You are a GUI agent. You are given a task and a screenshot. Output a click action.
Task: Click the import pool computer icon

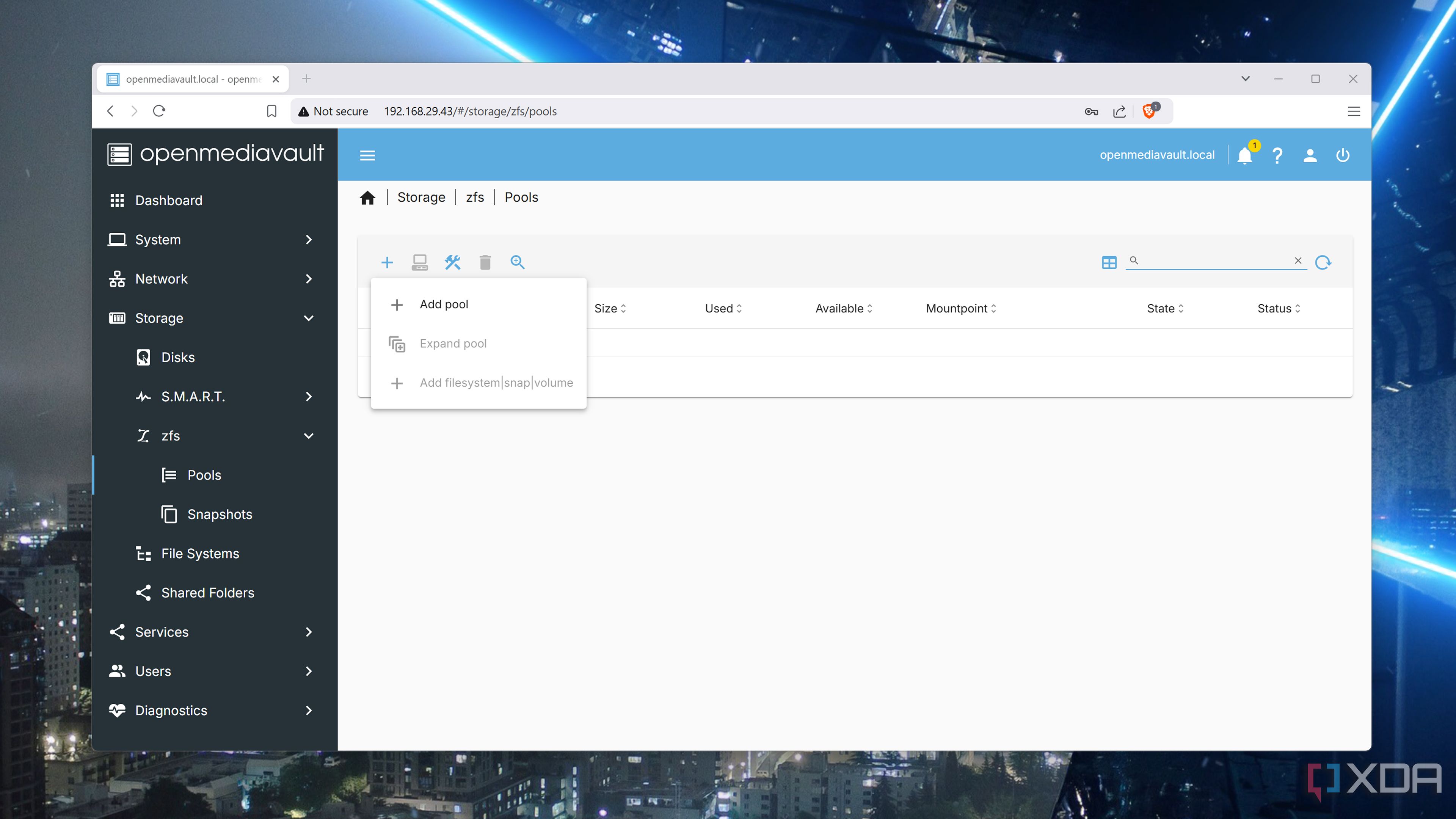419,262
